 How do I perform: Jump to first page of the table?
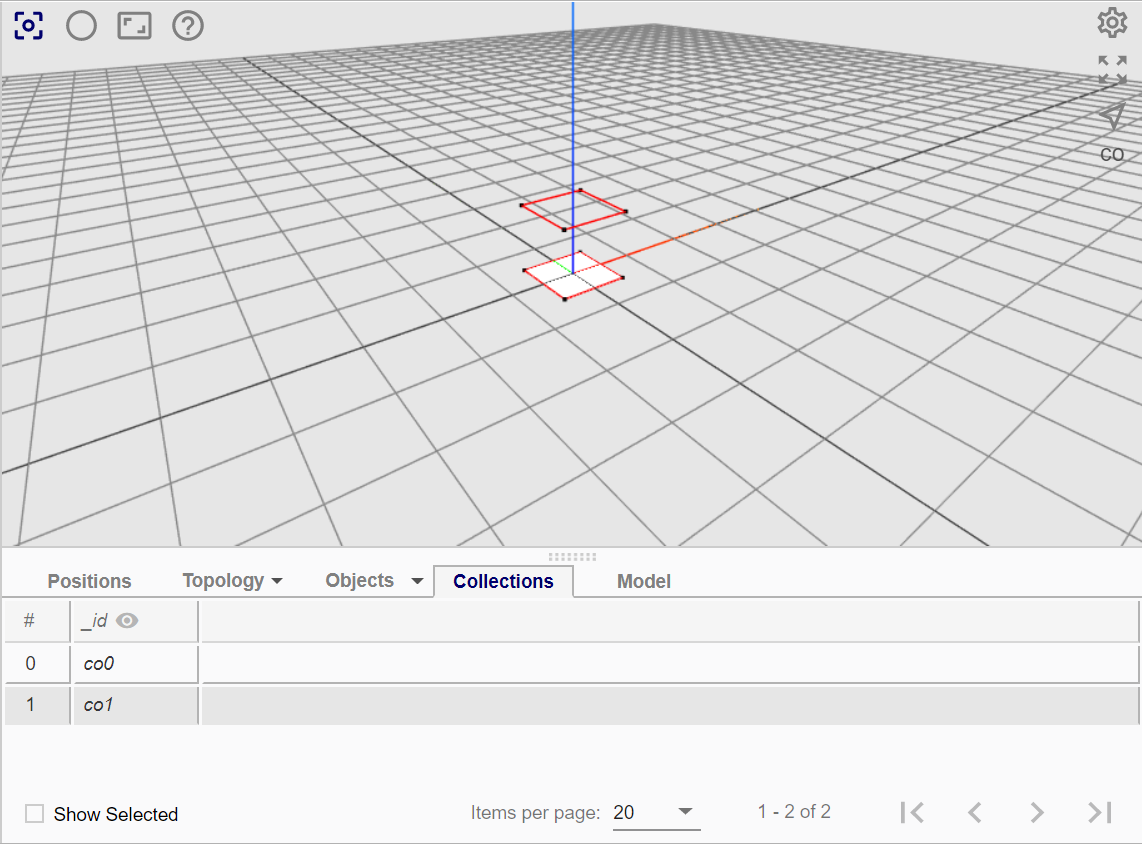click(x=912, y=812)
